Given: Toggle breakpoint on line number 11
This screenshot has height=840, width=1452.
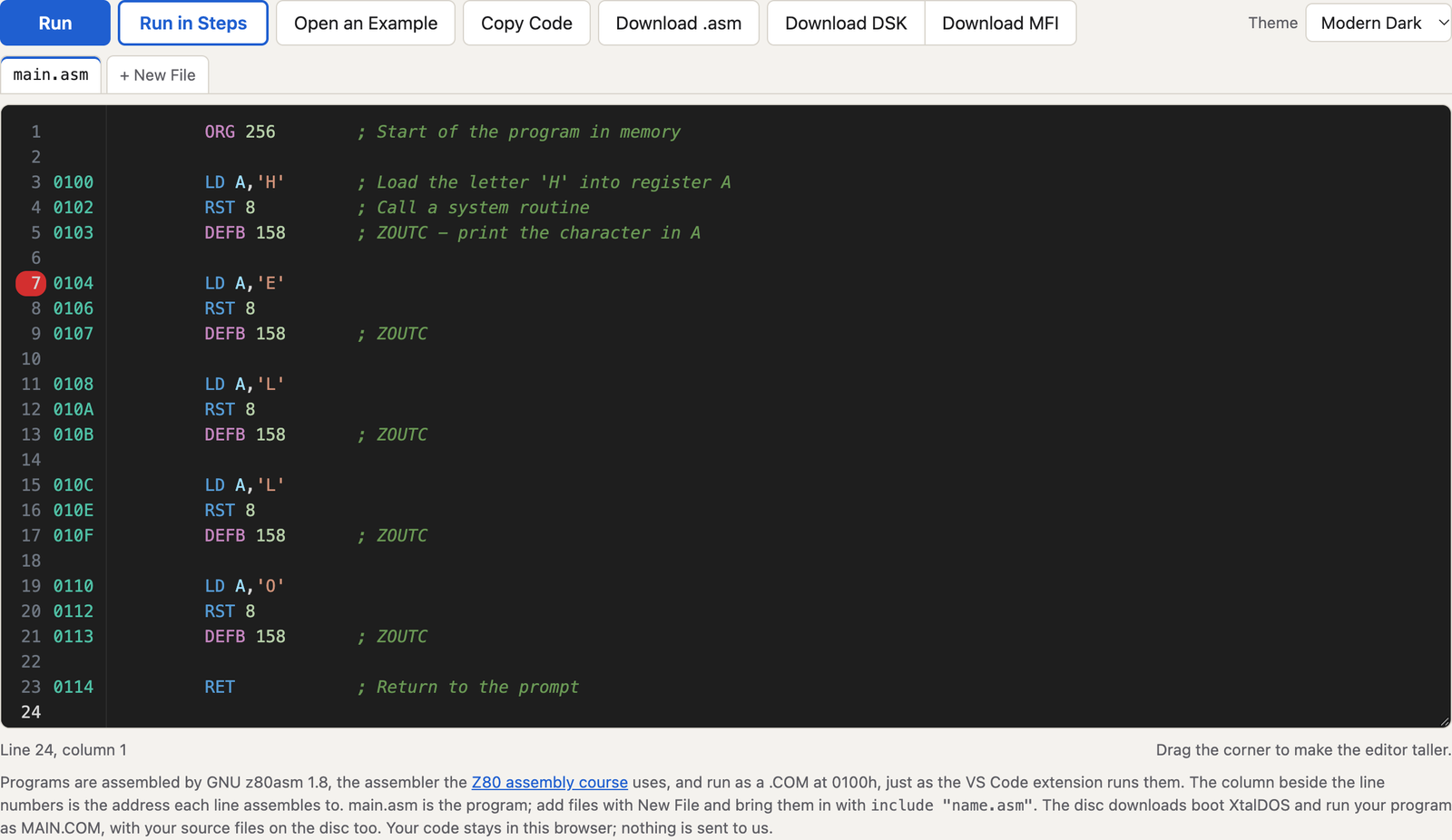Looking at the screenshot, I should (31, 384).
